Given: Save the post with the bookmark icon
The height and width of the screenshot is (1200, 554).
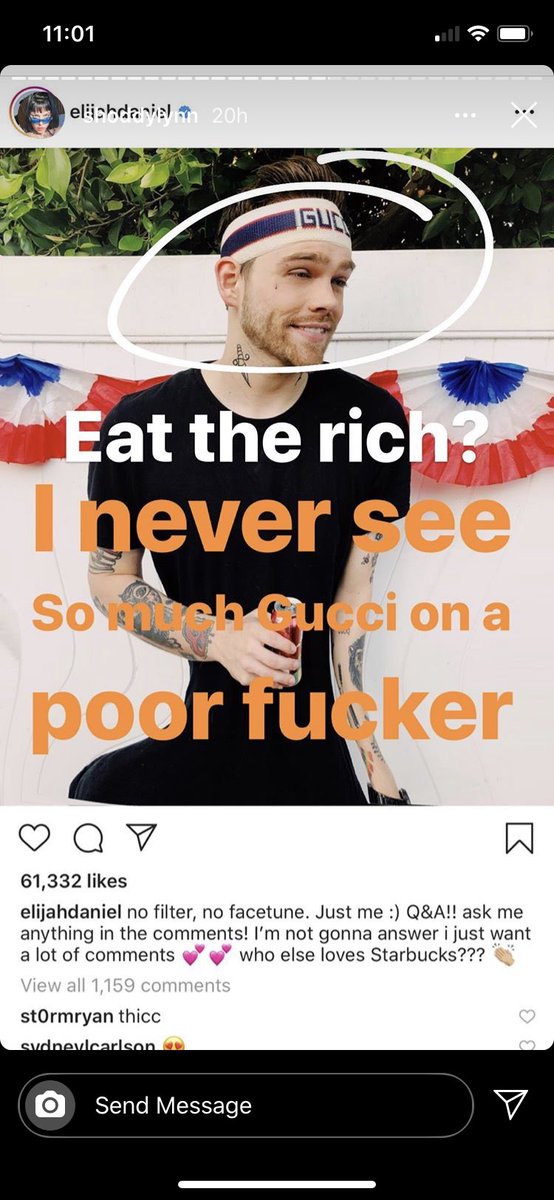Looking at the screenshot, I should [x=519, y=837].
